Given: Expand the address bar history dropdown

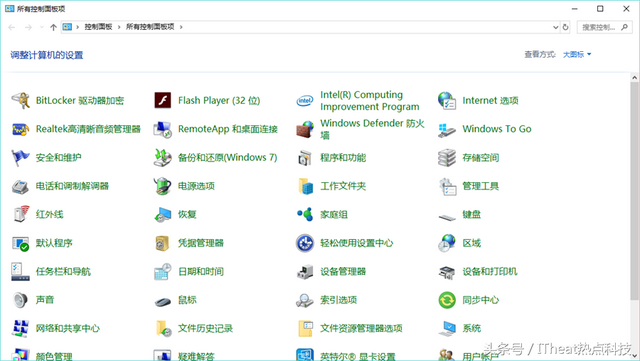Looking at the screenshot, I should [556, 27].
